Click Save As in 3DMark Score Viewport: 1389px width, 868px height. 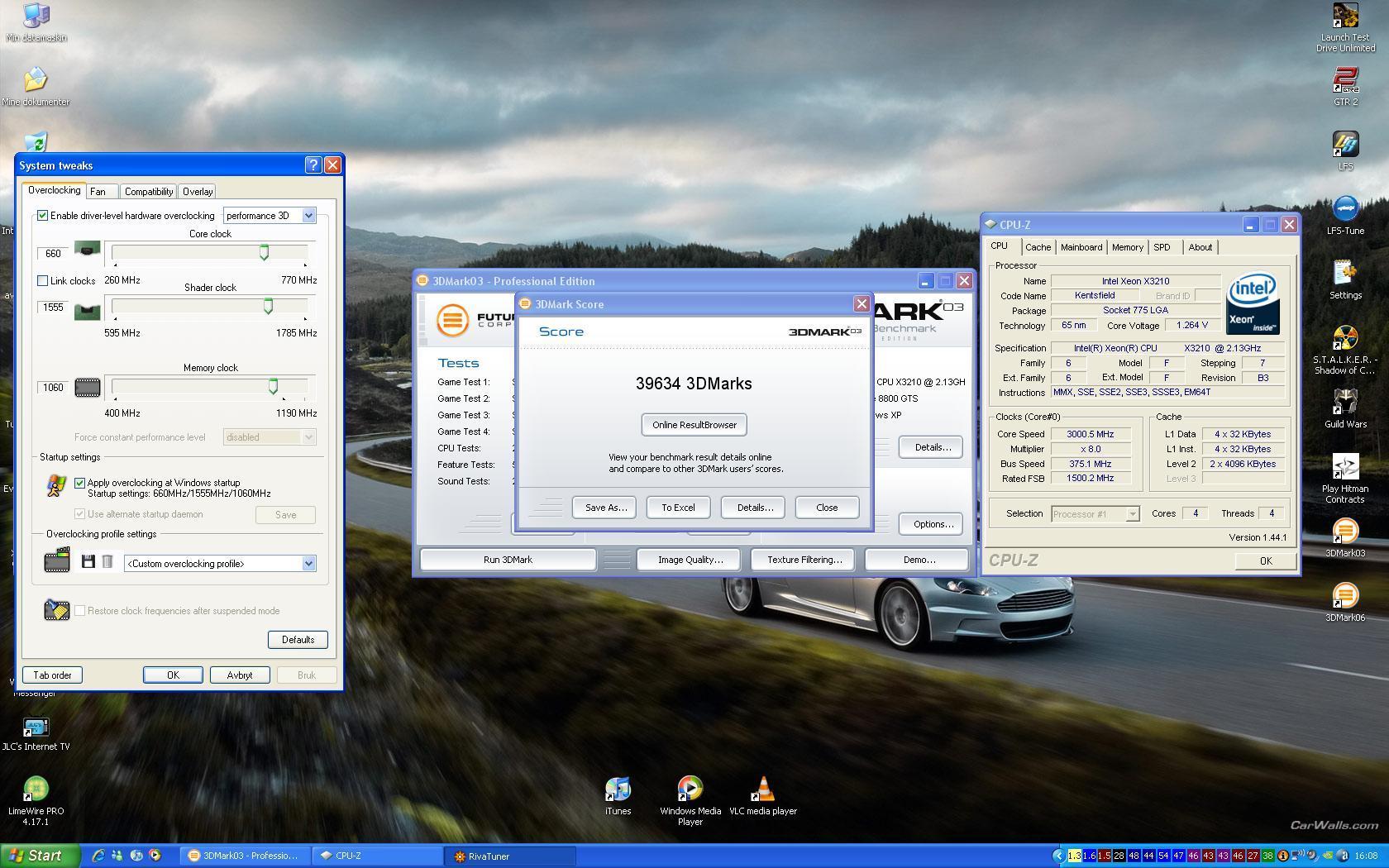(605, 508)
